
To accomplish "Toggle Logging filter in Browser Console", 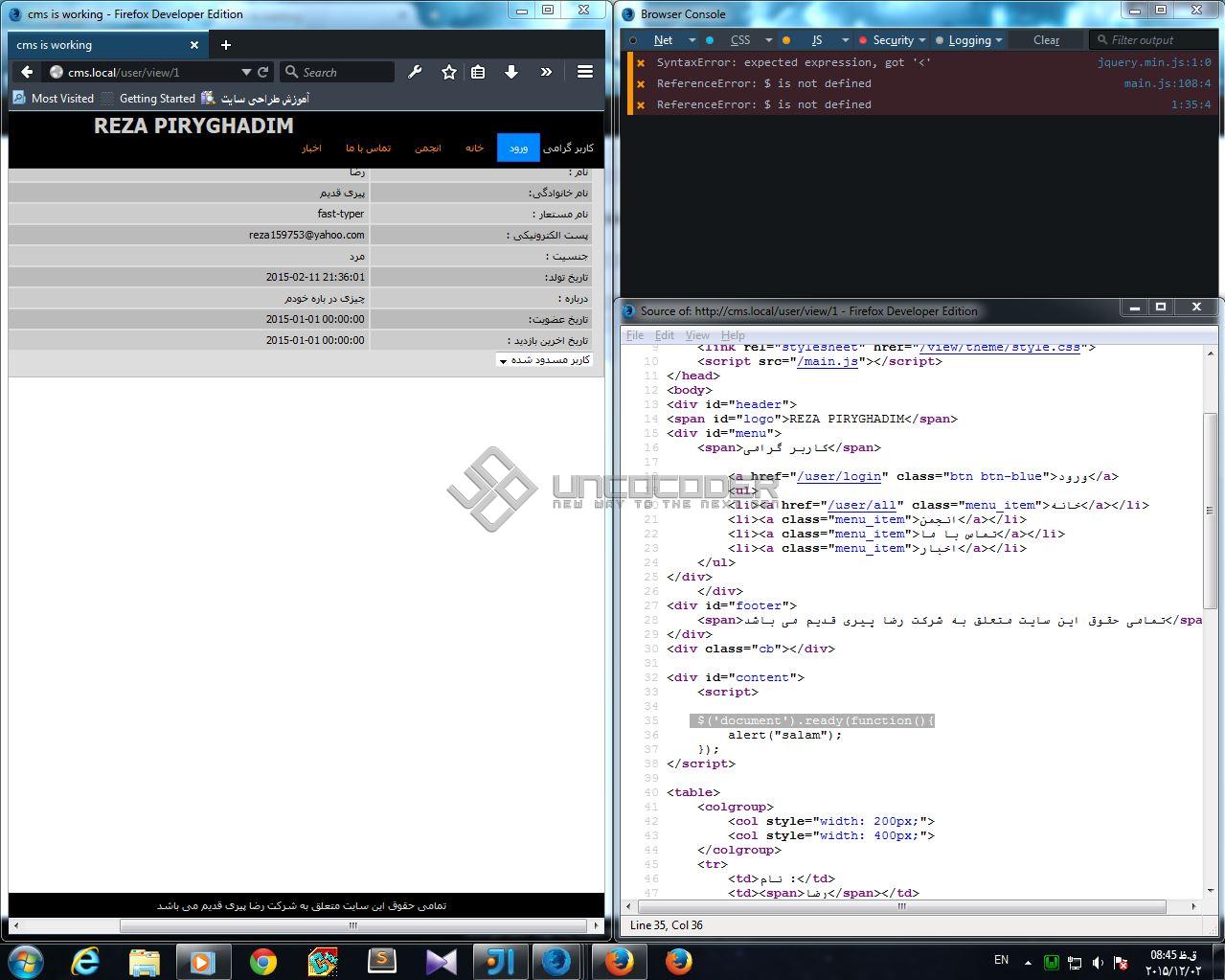I will (969, 40).
